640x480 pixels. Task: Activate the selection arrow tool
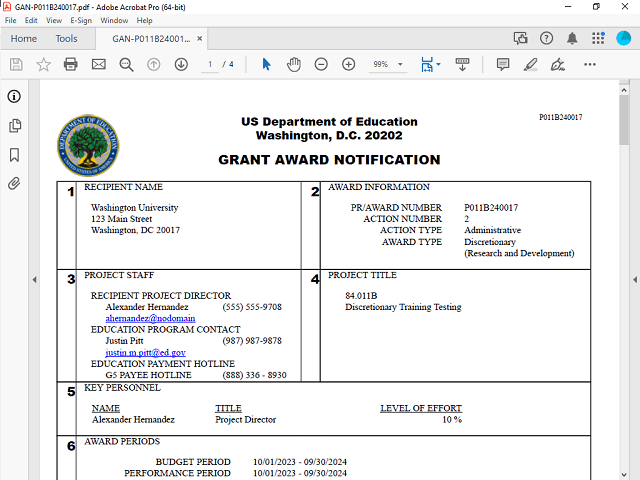(266, 64)
